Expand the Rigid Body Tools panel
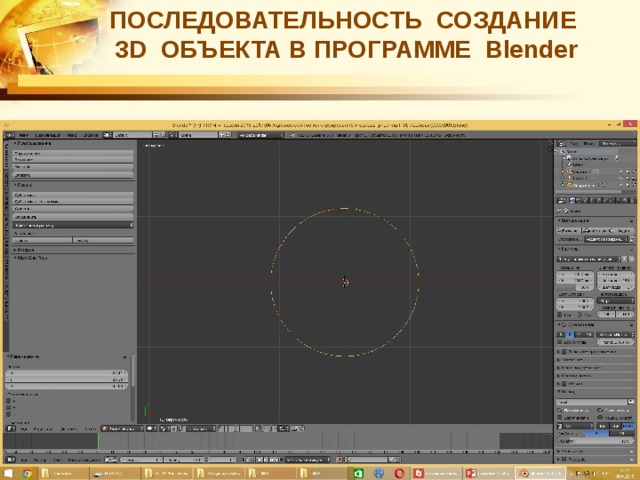Screen dimensions: 640x480 tap(31, 258)
